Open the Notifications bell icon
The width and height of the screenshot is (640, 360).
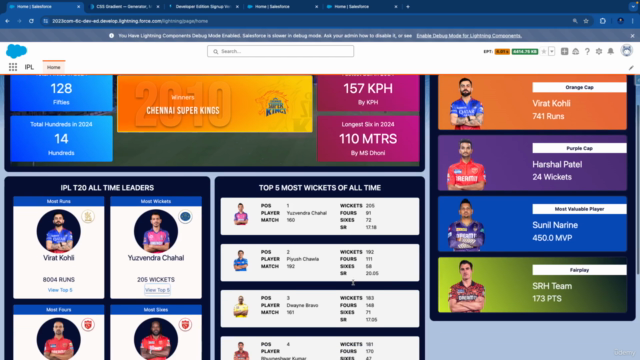coord(611,51)
